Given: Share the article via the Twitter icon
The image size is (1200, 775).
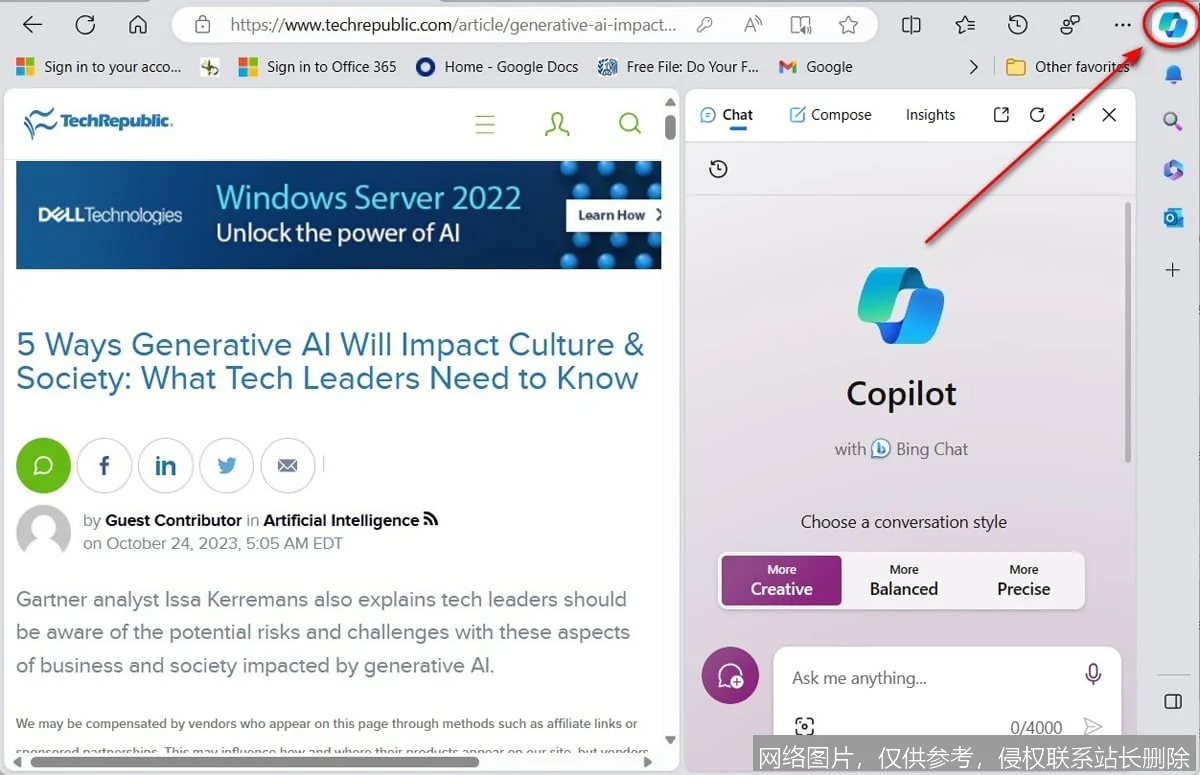Looking at the screenshot, I should point(226,465).
